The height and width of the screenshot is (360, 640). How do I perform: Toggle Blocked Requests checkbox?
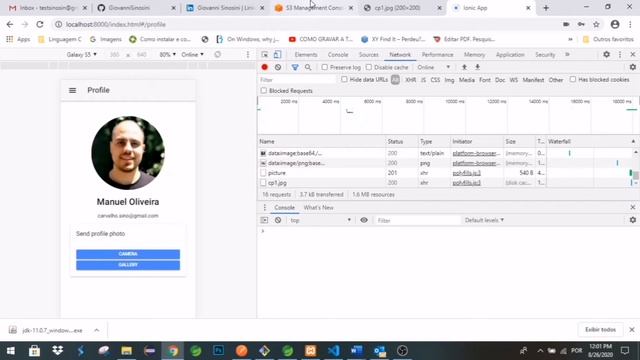[264, 91]
